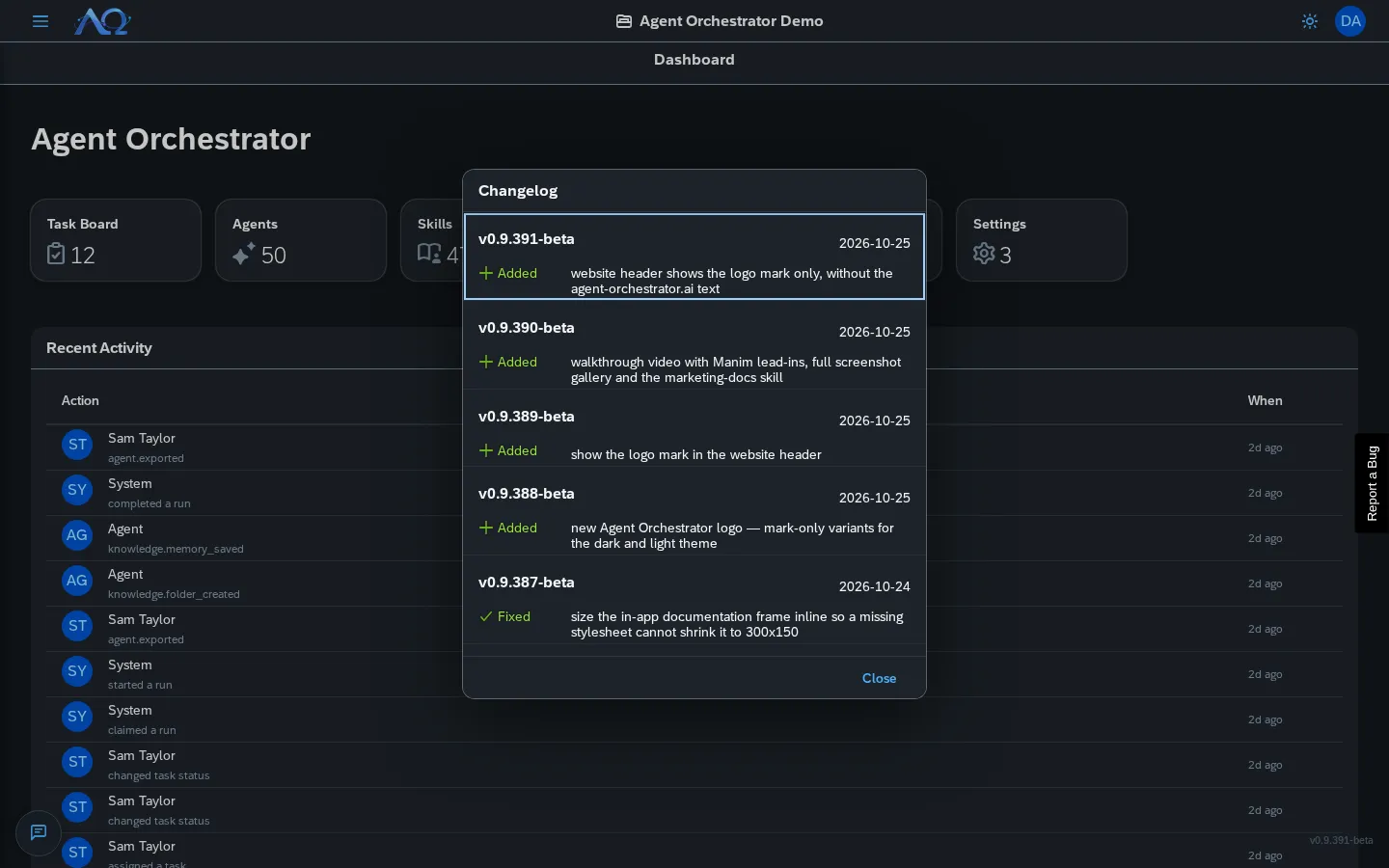Open the chat bubble icon
Image resolution: width=1389 pixels, height=868 pixels.
pos(39,832)
